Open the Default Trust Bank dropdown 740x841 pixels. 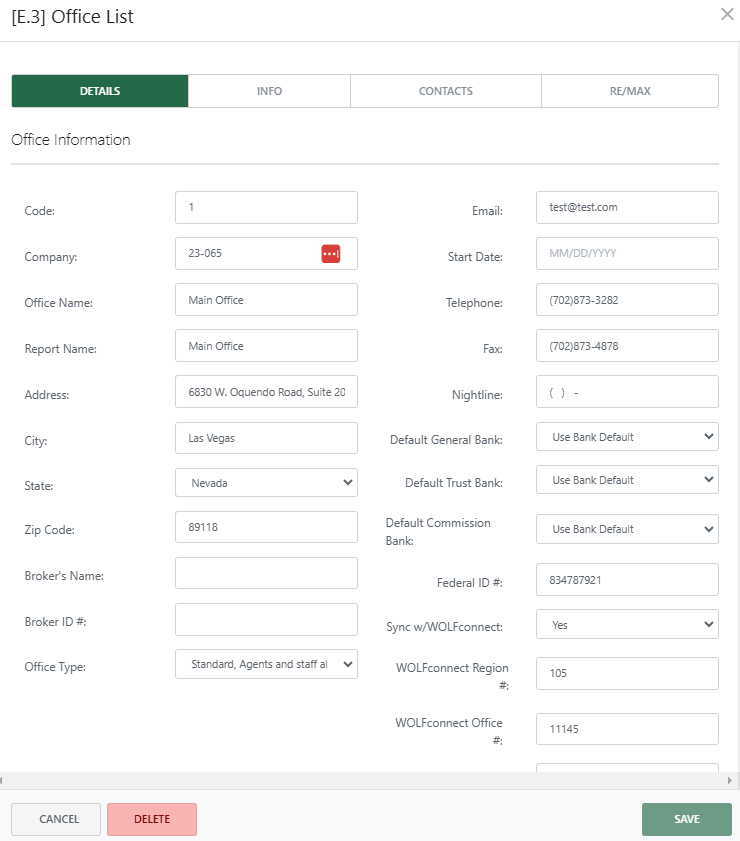[627, 479]
